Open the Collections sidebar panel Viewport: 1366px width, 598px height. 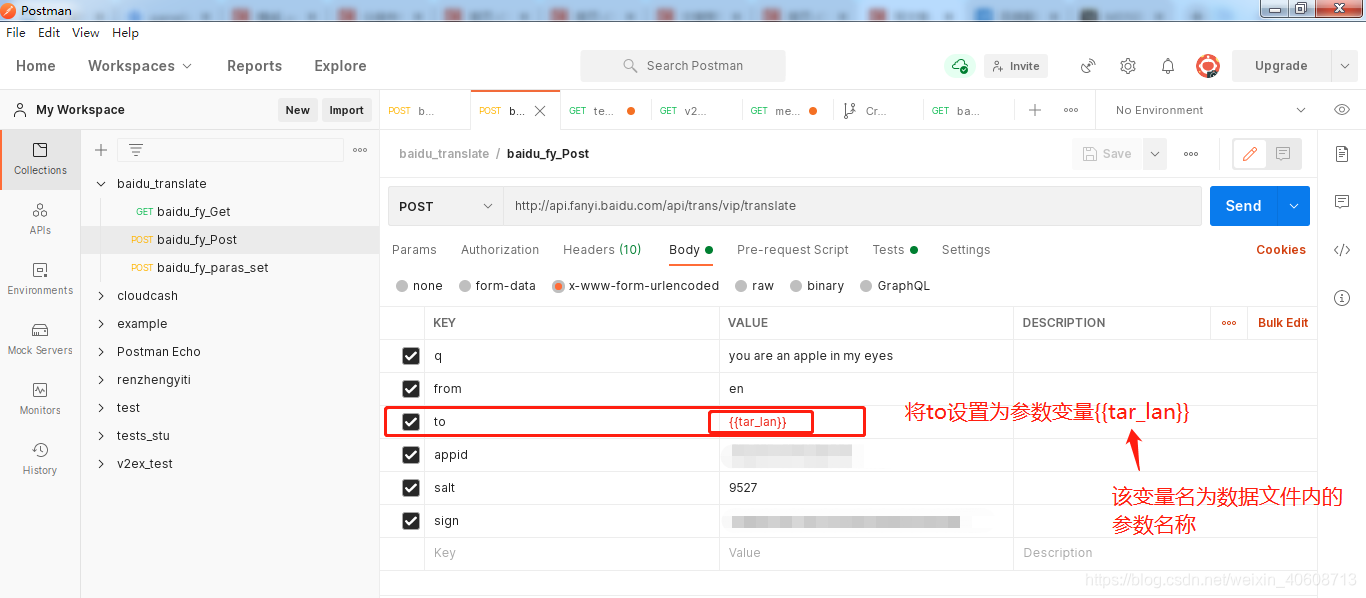pos(40,159)
